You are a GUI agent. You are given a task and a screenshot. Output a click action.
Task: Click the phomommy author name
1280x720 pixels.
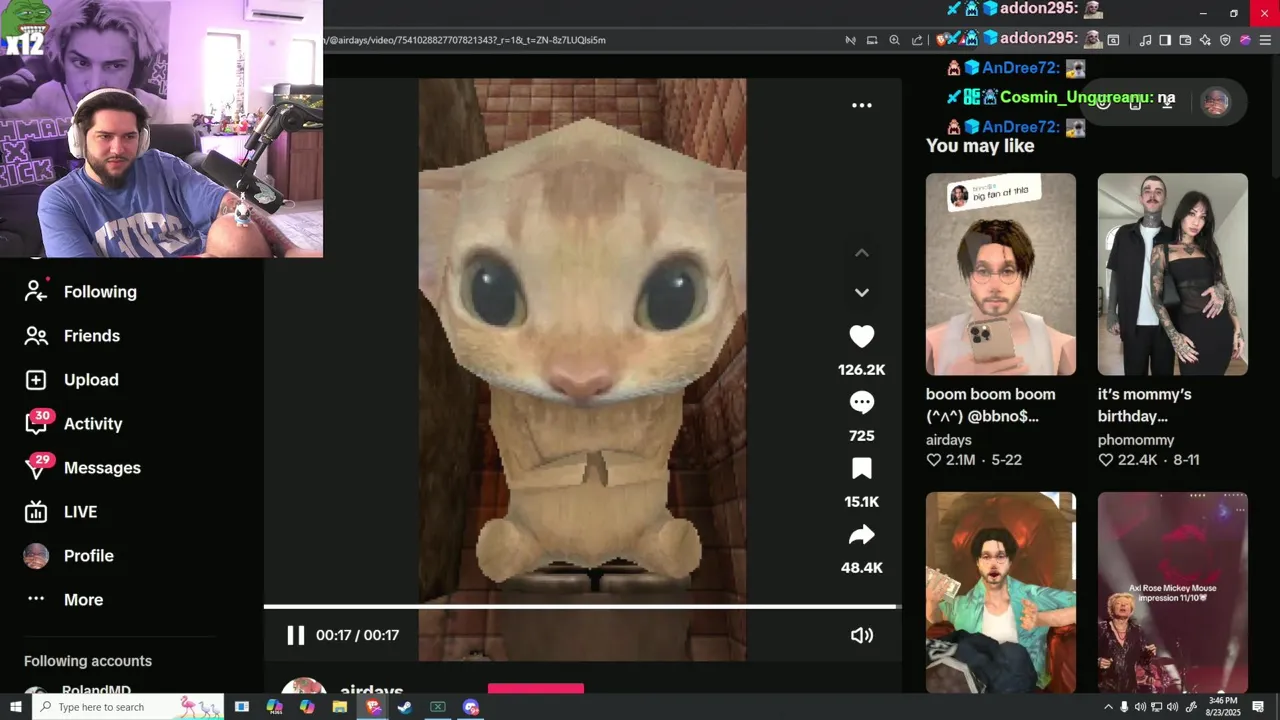click(1136, 440)
